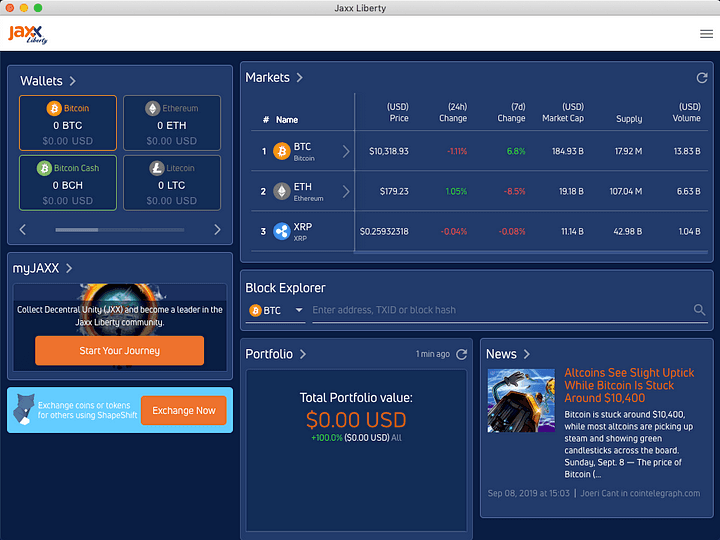Expand the Wallets section chevron

tap(73, 81)
